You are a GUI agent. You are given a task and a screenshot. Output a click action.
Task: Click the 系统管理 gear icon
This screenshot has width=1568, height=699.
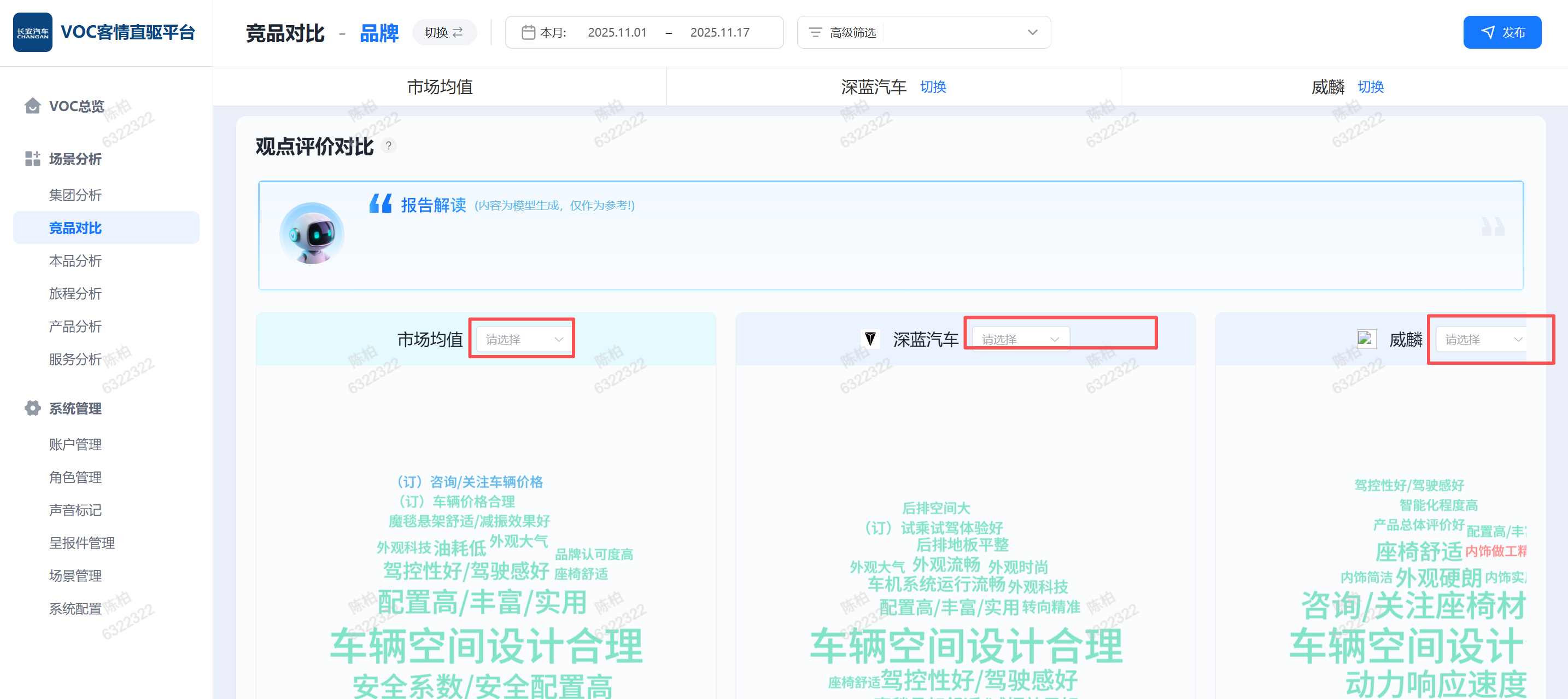click(x=32, y=408)
